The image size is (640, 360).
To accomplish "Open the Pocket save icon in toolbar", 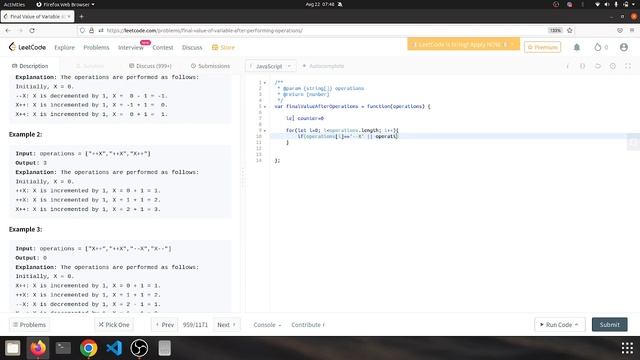I will tap(620, 30).
